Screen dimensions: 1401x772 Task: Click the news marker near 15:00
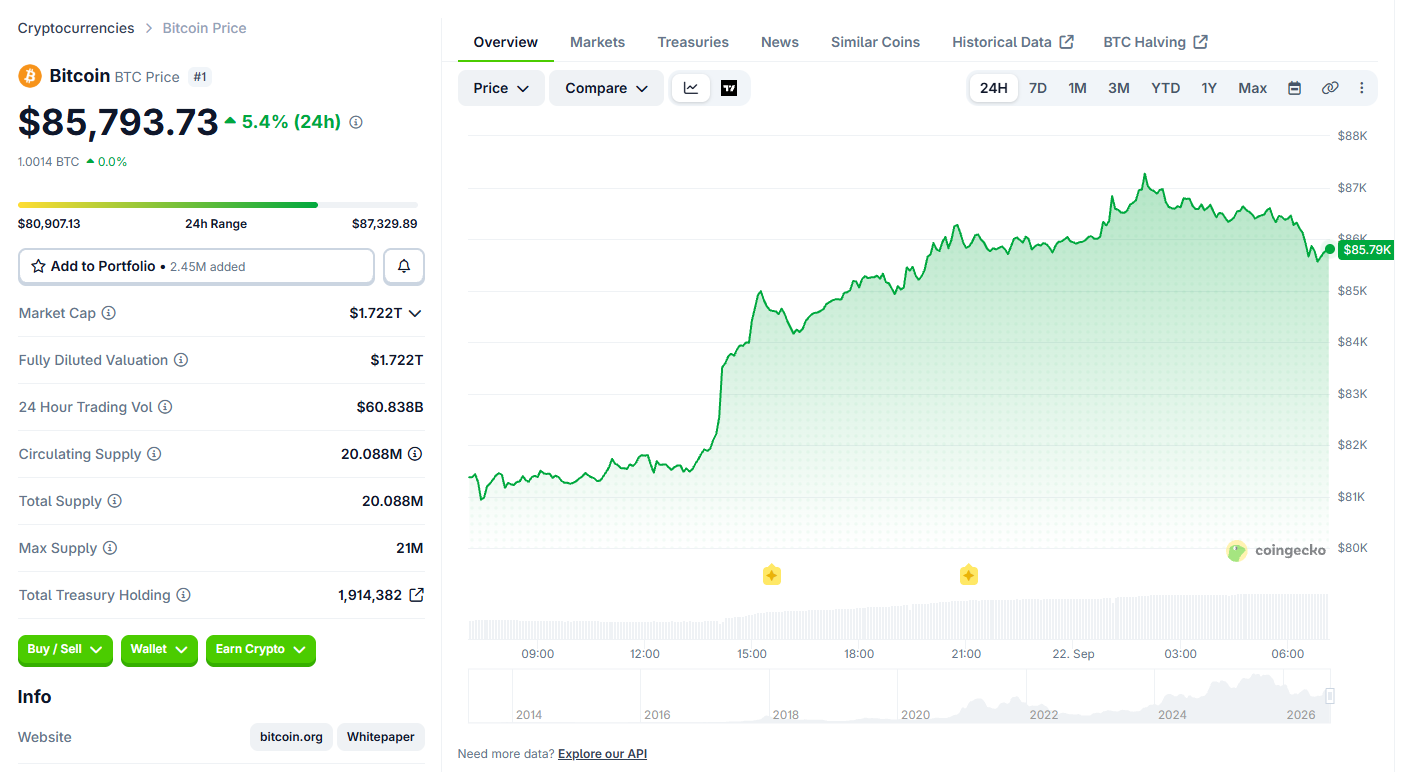tap(772, 575)
